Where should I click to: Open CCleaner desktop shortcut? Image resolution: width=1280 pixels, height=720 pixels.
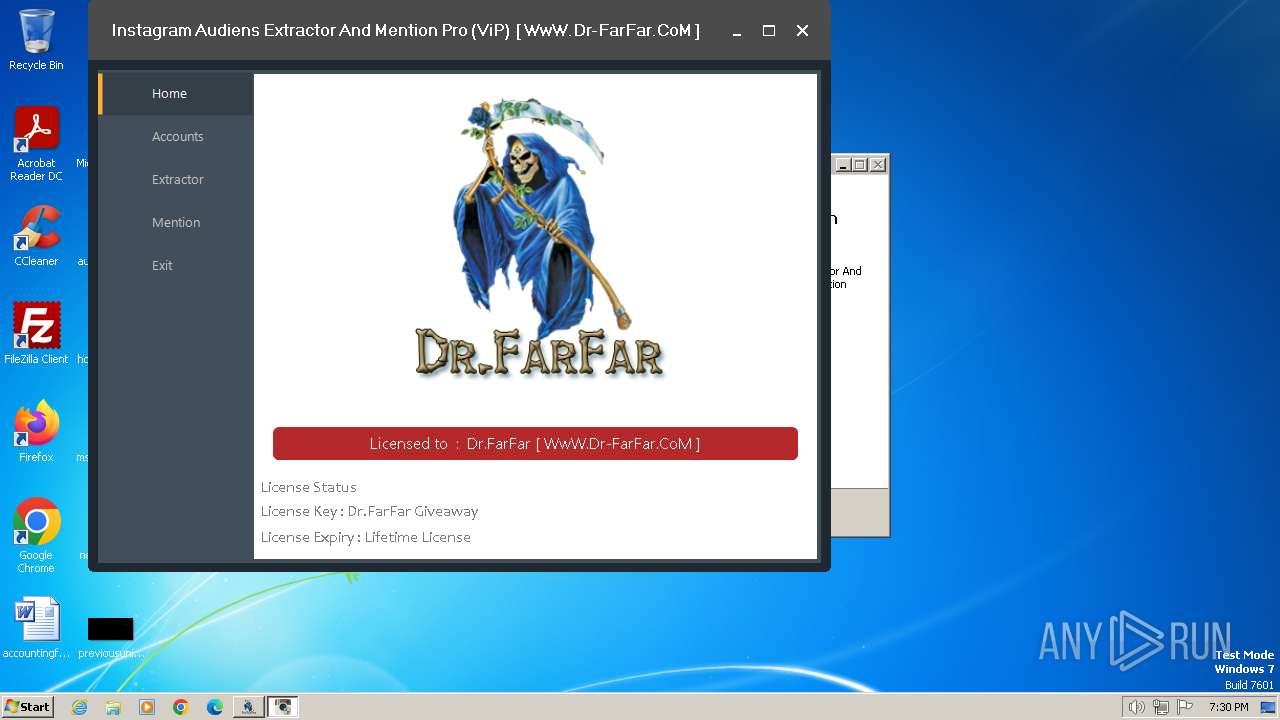pyautogui.click(x=36, y=236)
